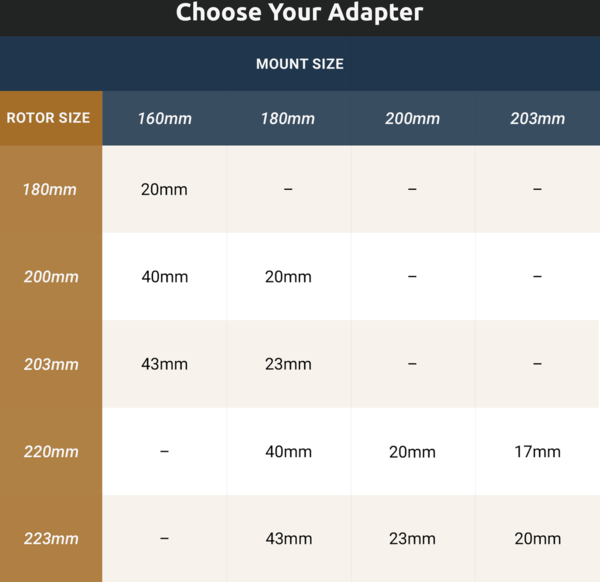Click the 43mm cell in 203mm rotor row
This screenshot has height=582, width=600.
pyautogui.click(x=164, y=364)
